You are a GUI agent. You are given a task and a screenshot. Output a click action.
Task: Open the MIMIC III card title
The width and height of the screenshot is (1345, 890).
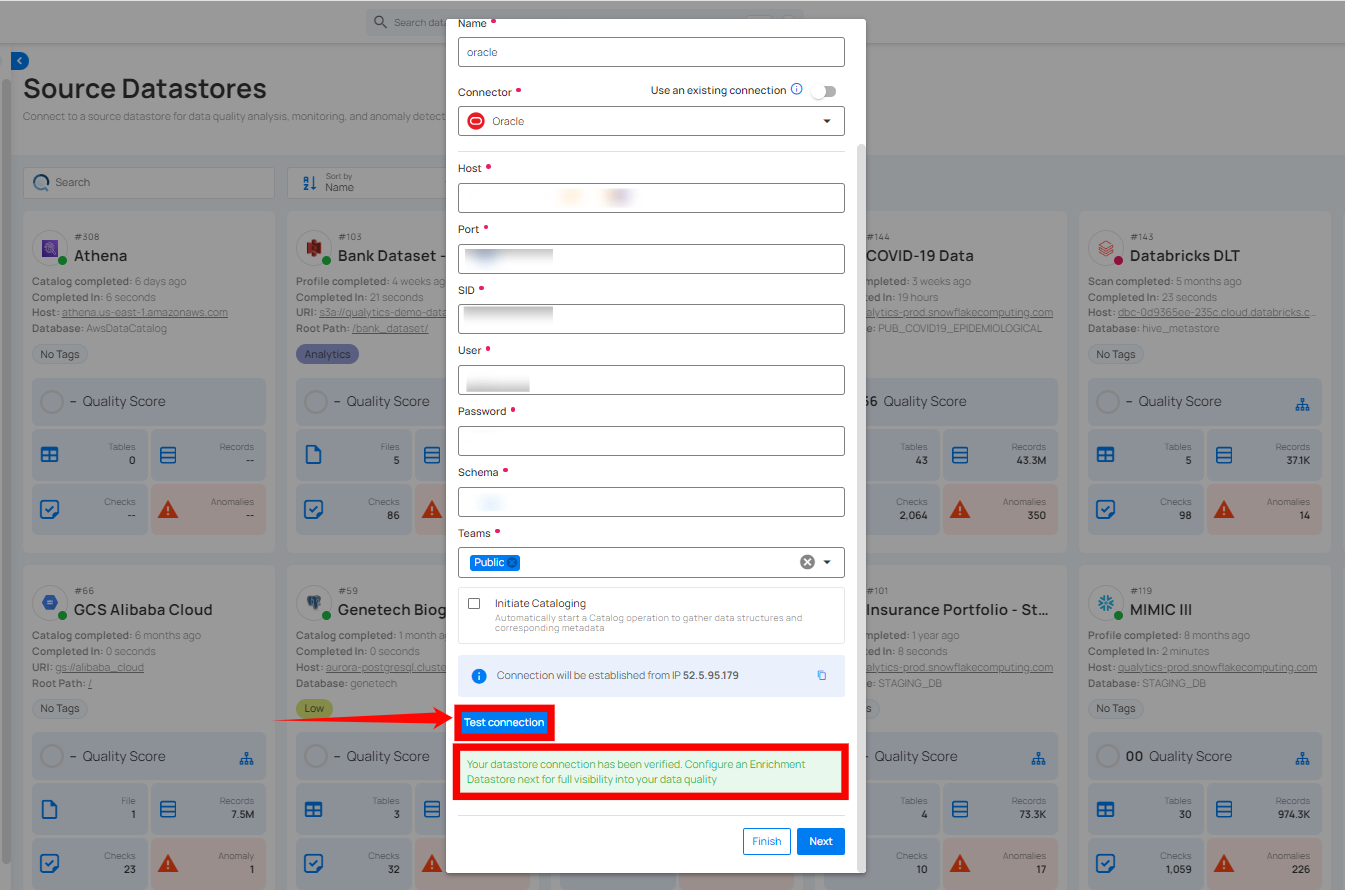tap(1161, 610)
